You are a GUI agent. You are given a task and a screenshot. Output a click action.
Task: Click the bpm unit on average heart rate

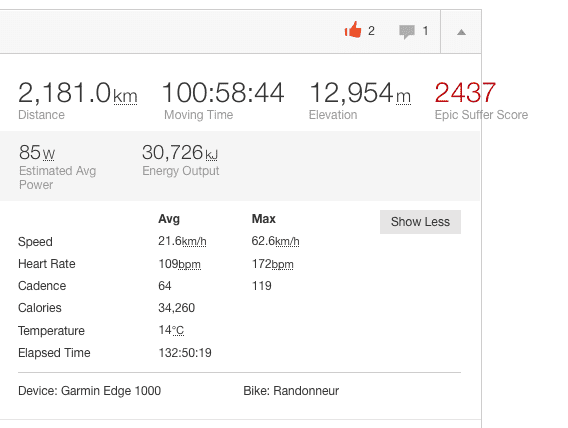tap(189, 264)
